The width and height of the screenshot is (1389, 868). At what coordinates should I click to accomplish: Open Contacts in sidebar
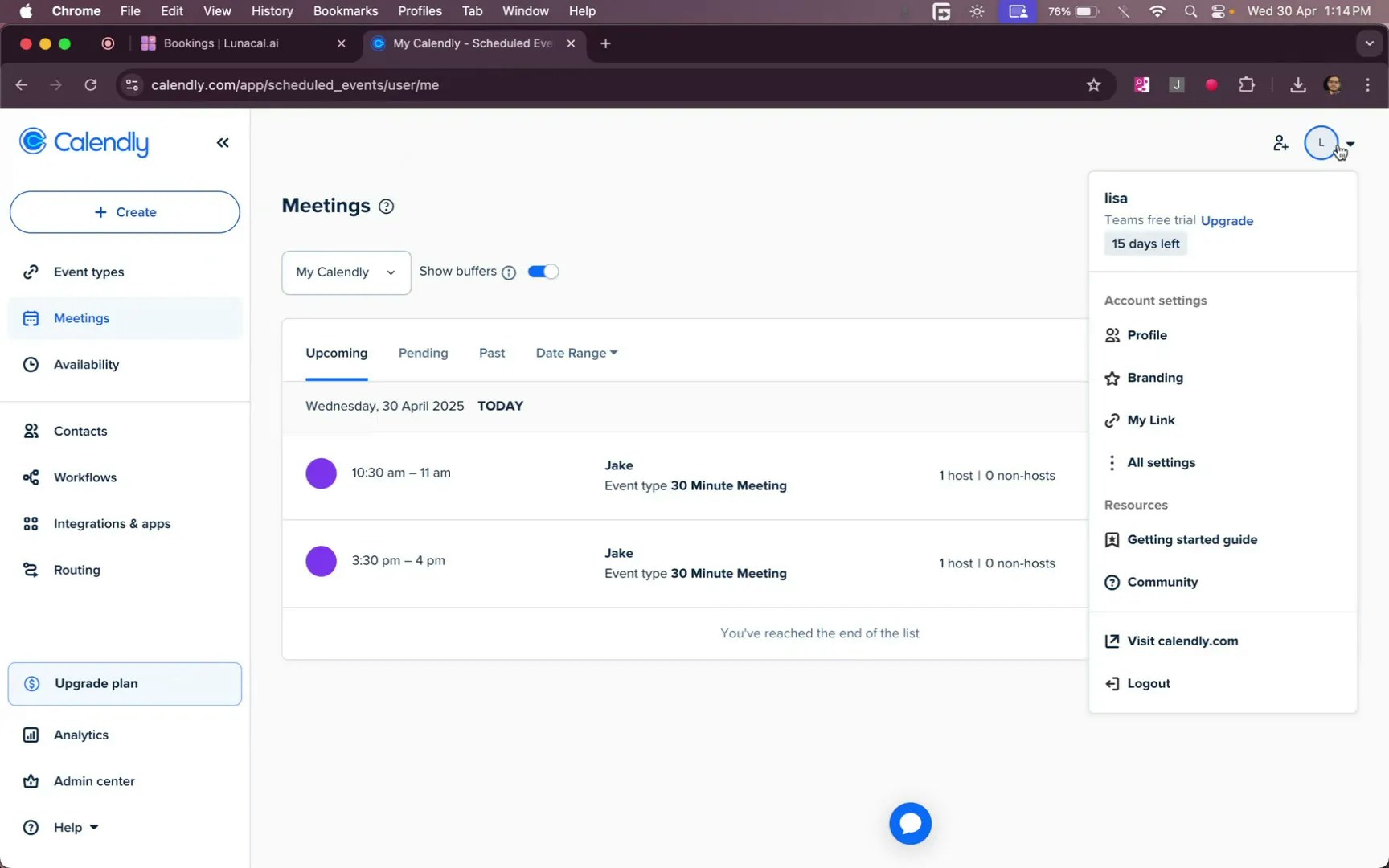pos(125,432)
